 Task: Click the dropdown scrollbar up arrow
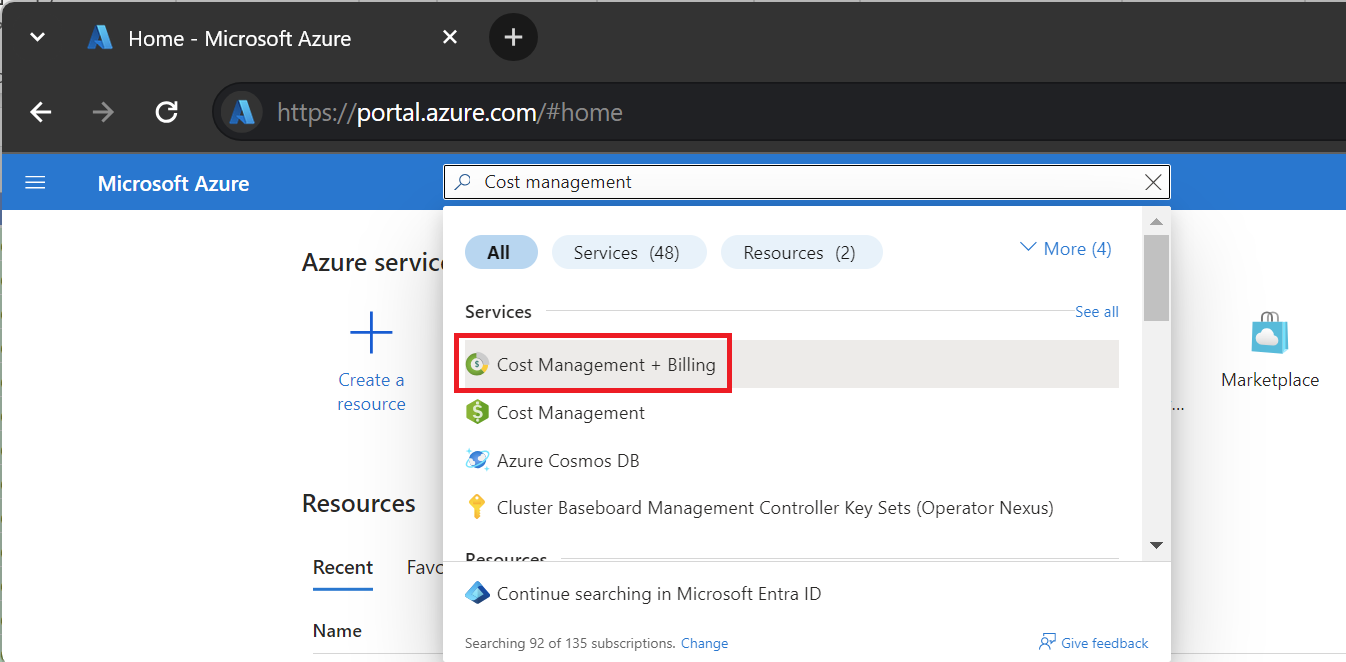(1156, 221)
